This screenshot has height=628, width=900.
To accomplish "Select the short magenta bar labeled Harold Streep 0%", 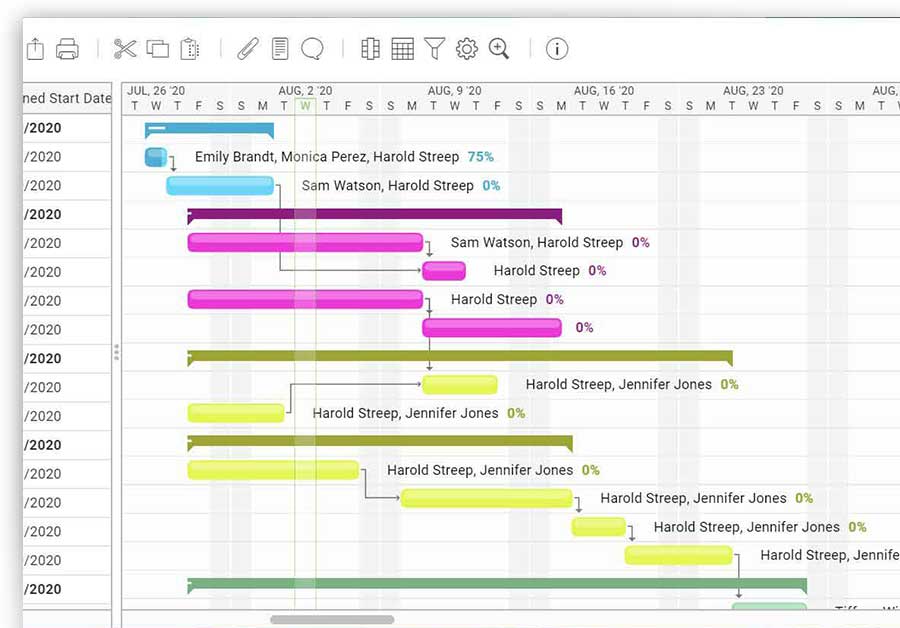I will pyautogui.click(x=444, y=270).
